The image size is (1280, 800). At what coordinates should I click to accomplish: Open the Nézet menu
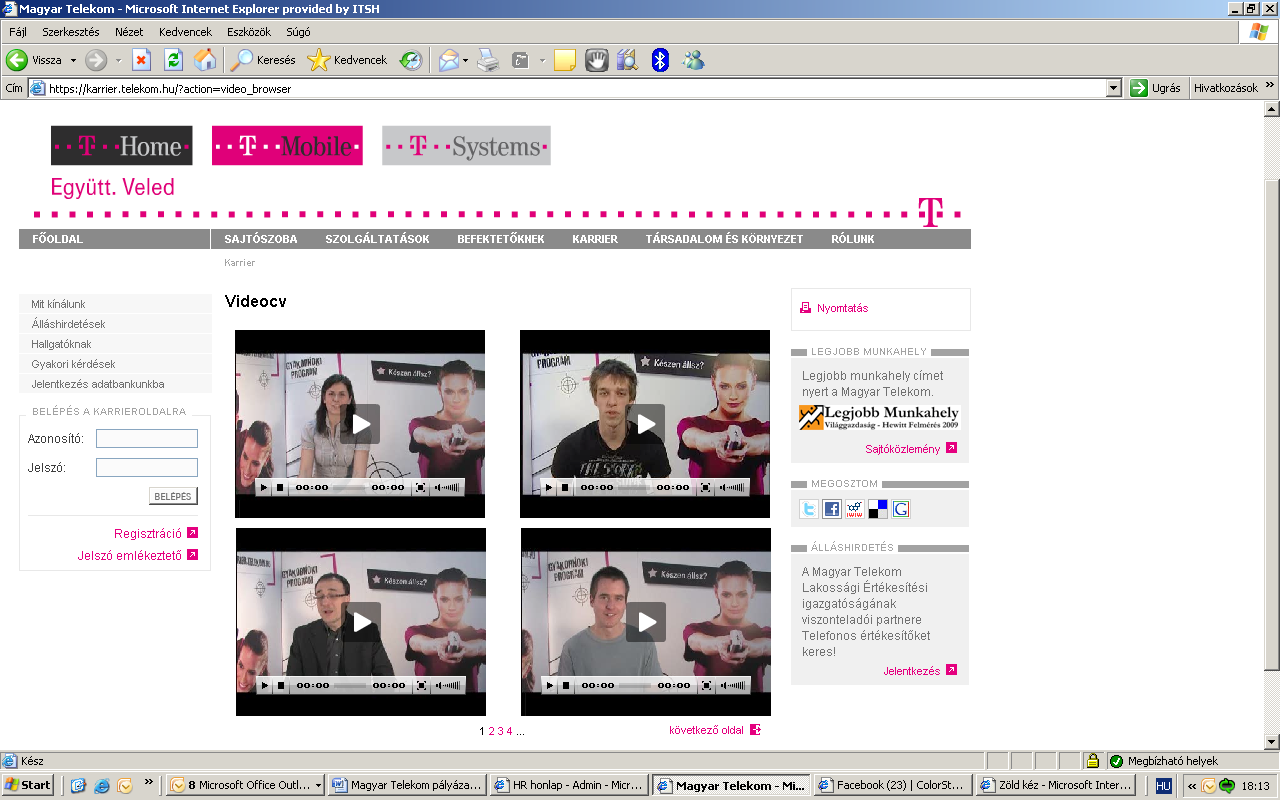tap(129, 32)
